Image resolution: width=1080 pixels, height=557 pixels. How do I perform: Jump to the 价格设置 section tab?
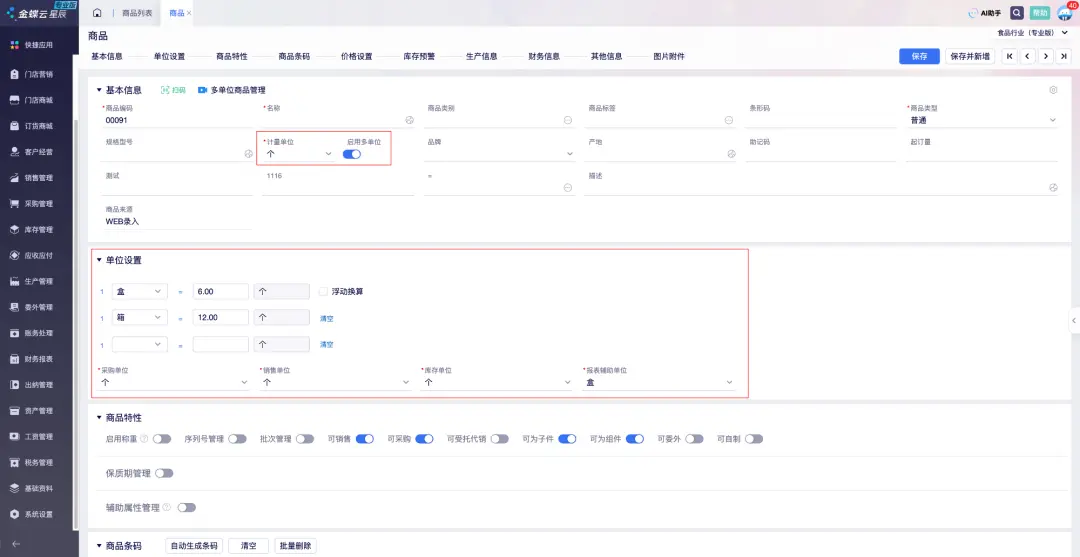pyautogui.click(x=356, y=56)
